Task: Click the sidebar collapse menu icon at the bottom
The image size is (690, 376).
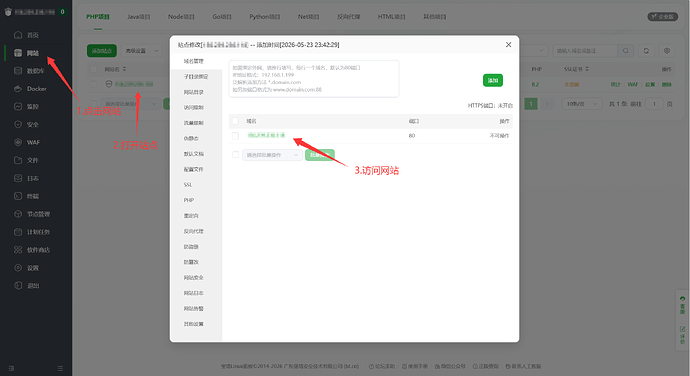Action: pyautogui.click(x=60, y=368)
